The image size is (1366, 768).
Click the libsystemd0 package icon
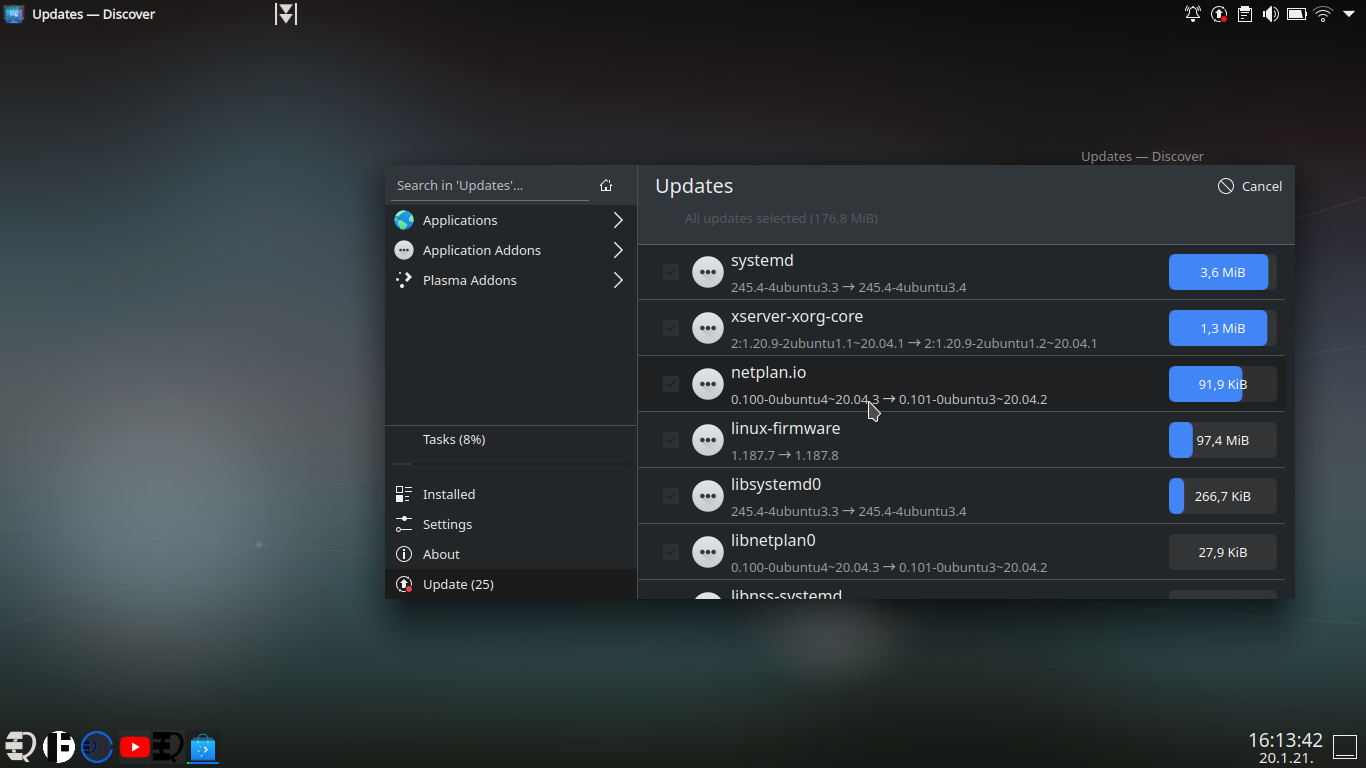tap(708, 496)
